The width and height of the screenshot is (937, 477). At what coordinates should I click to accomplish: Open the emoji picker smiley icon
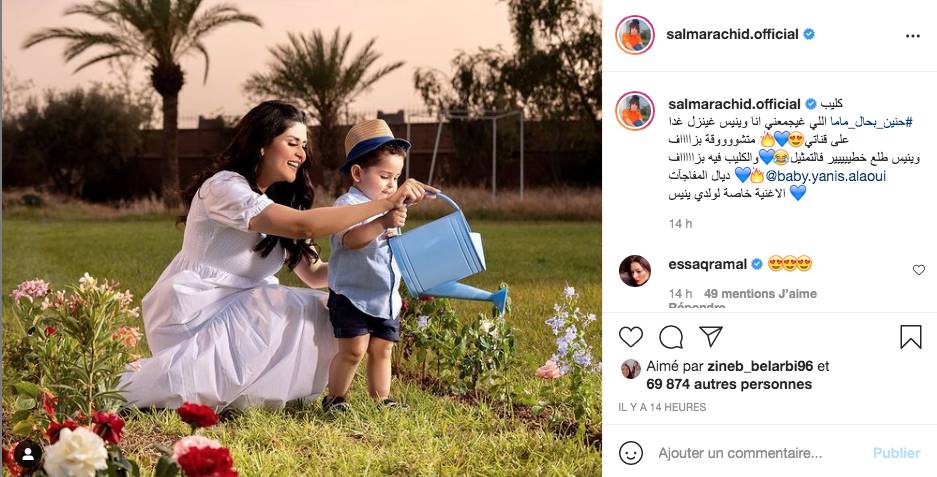point(630,453)
